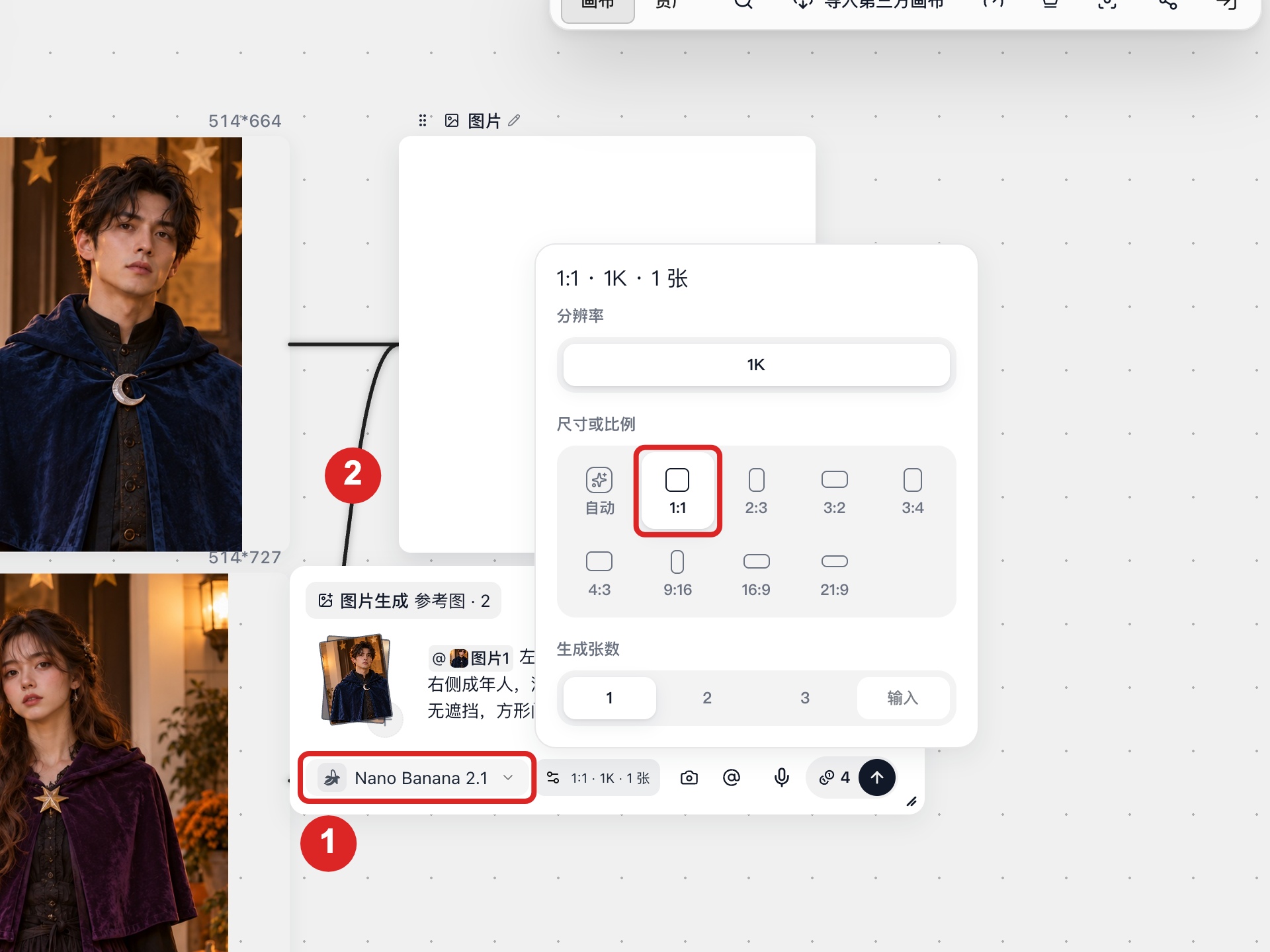Choose the 21:9 ultrawide ratio
Image resolution: width=1270 pixels, height=952 pixels.
[x=834, y=573]
